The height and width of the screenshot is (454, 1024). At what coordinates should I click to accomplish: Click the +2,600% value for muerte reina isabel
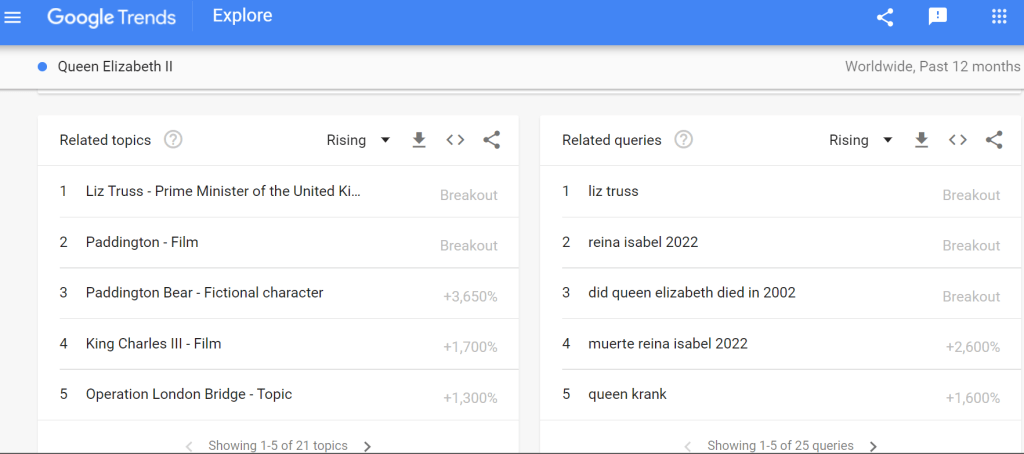(972, 348)
